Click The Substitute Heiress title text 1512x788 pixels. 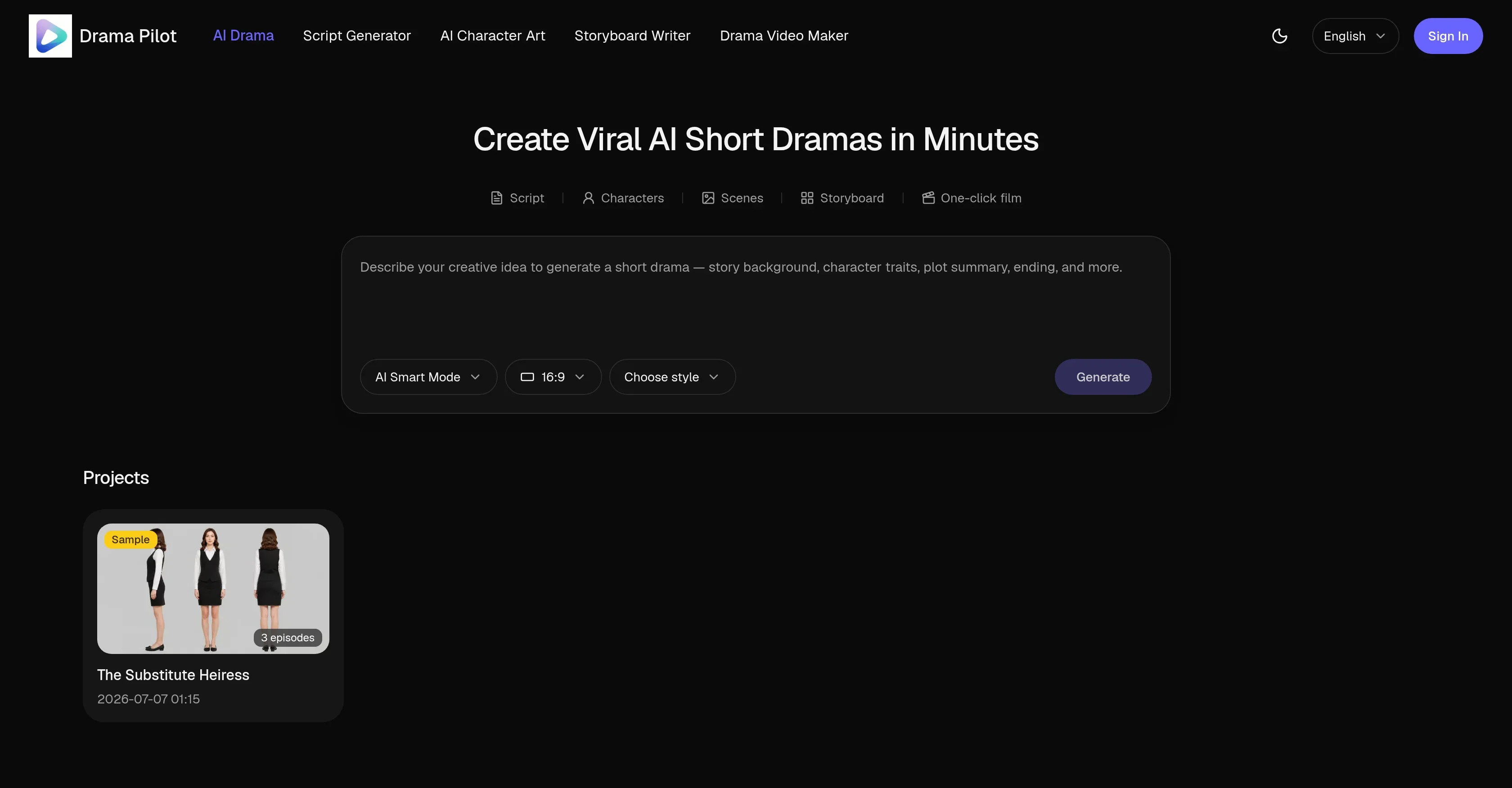(173, 675)
